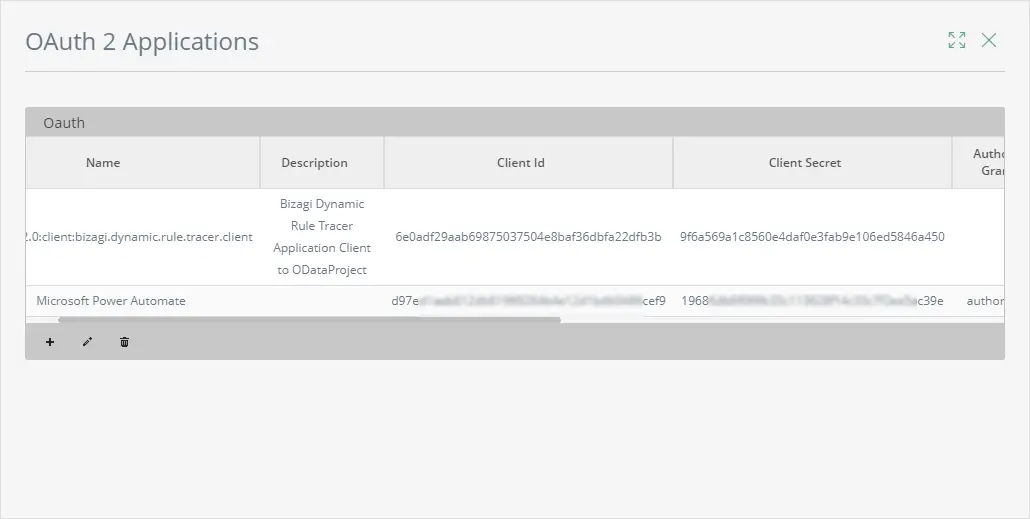Click the Bizagi Dynamic Rule Tracer description cell
Viewport: 1030px width, 519px height.
coord(322,237)
